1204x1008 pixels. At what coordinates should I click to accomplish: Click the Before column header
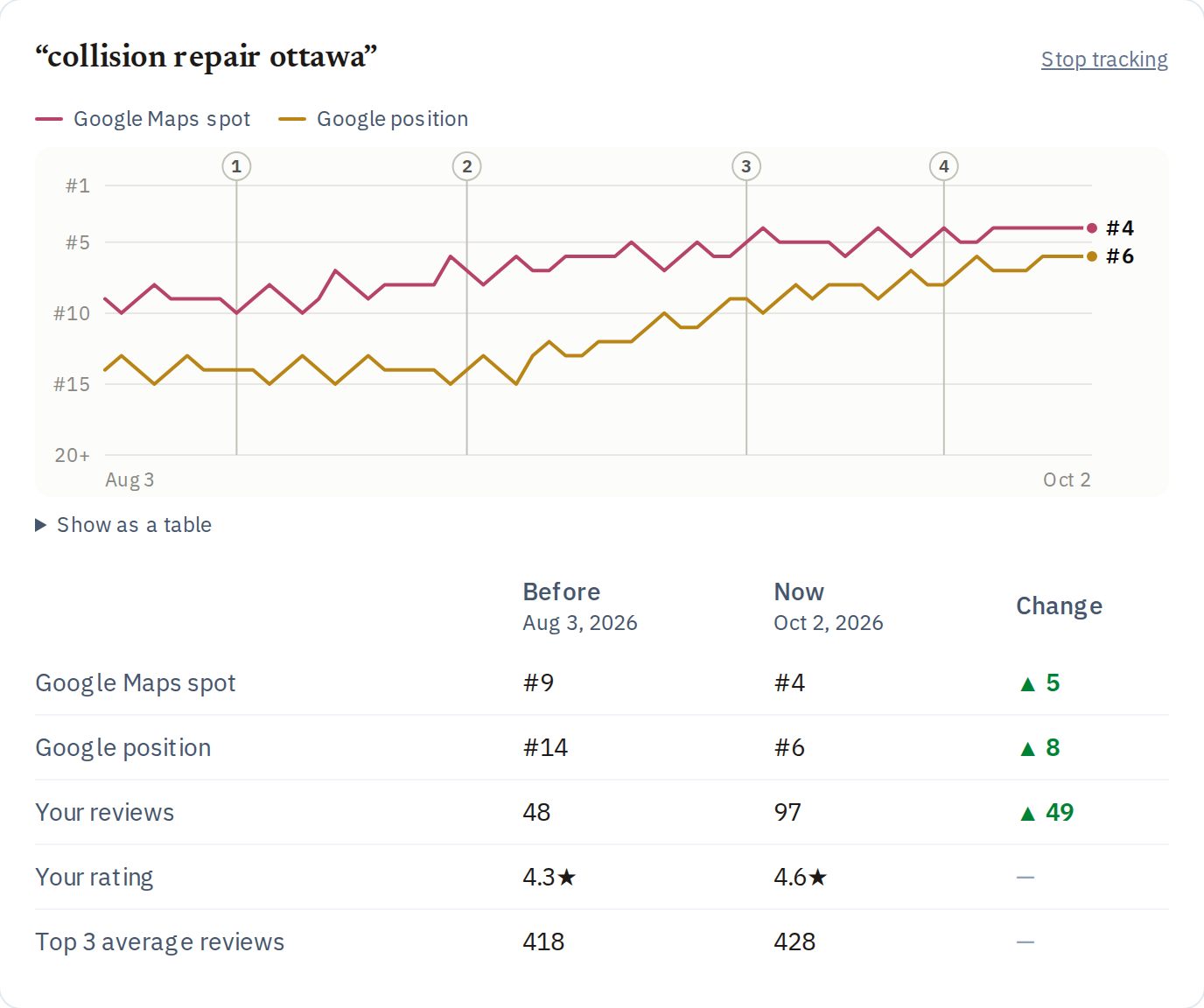562,592
